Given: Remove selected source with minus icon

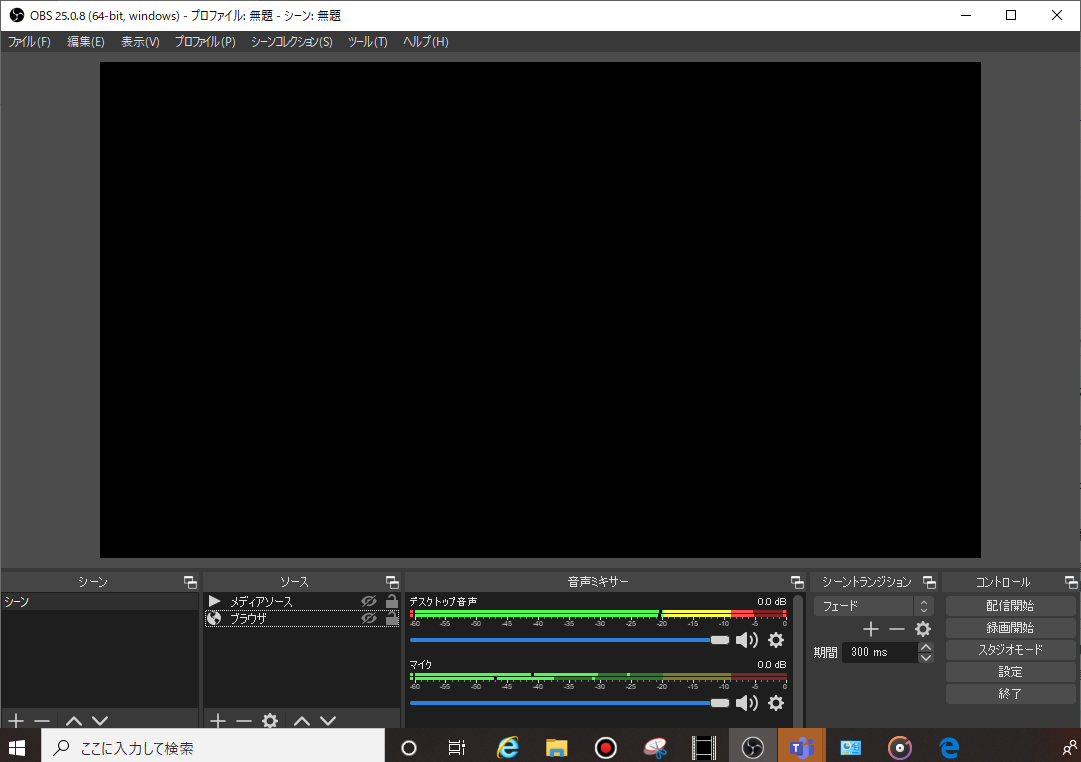Looking at the screenshot, I should coord(243,721).
